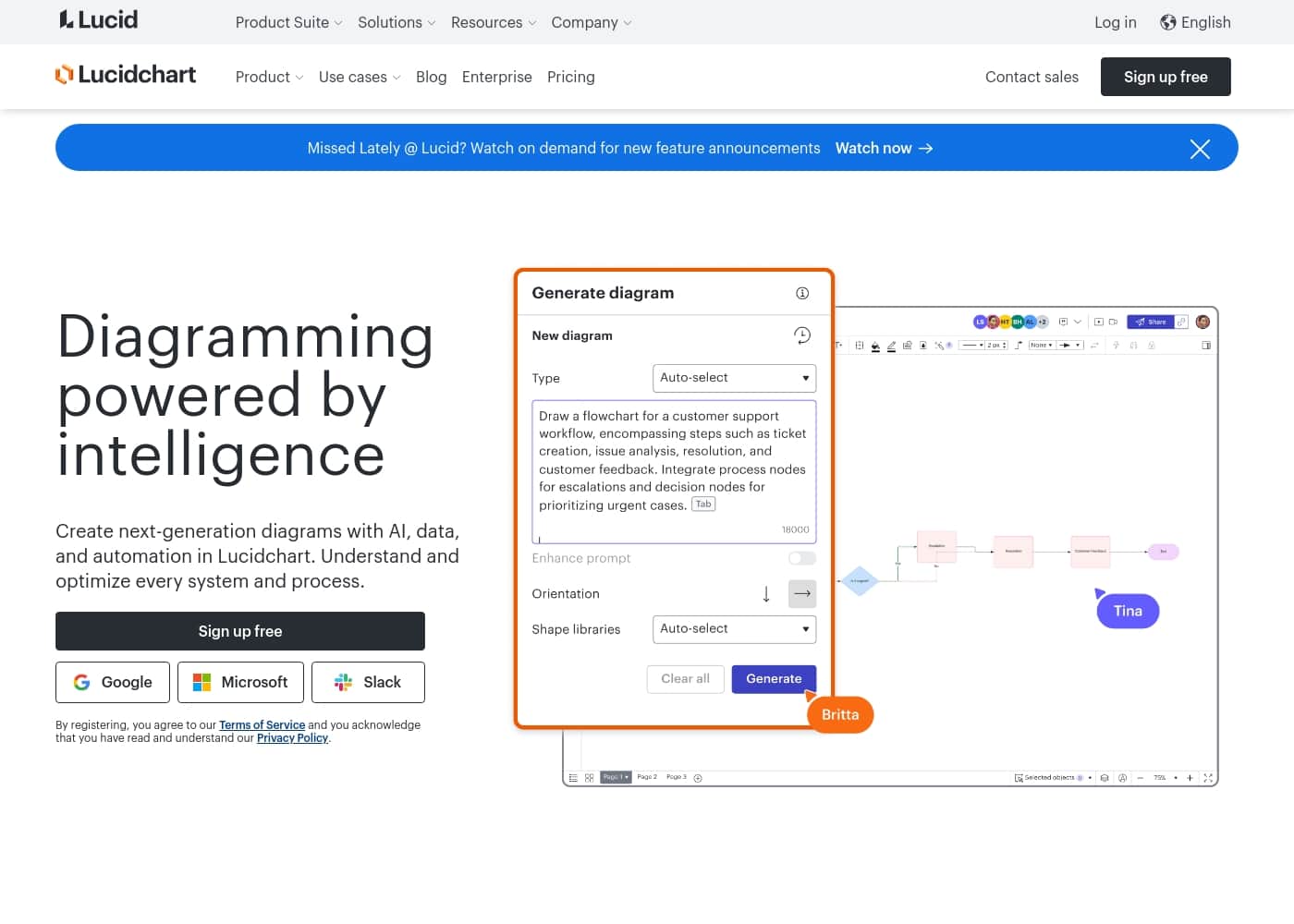This screenshot has height=924, width=1294.
Task: Click the zoom out minus icon in preview
Action: point(1141,778)
